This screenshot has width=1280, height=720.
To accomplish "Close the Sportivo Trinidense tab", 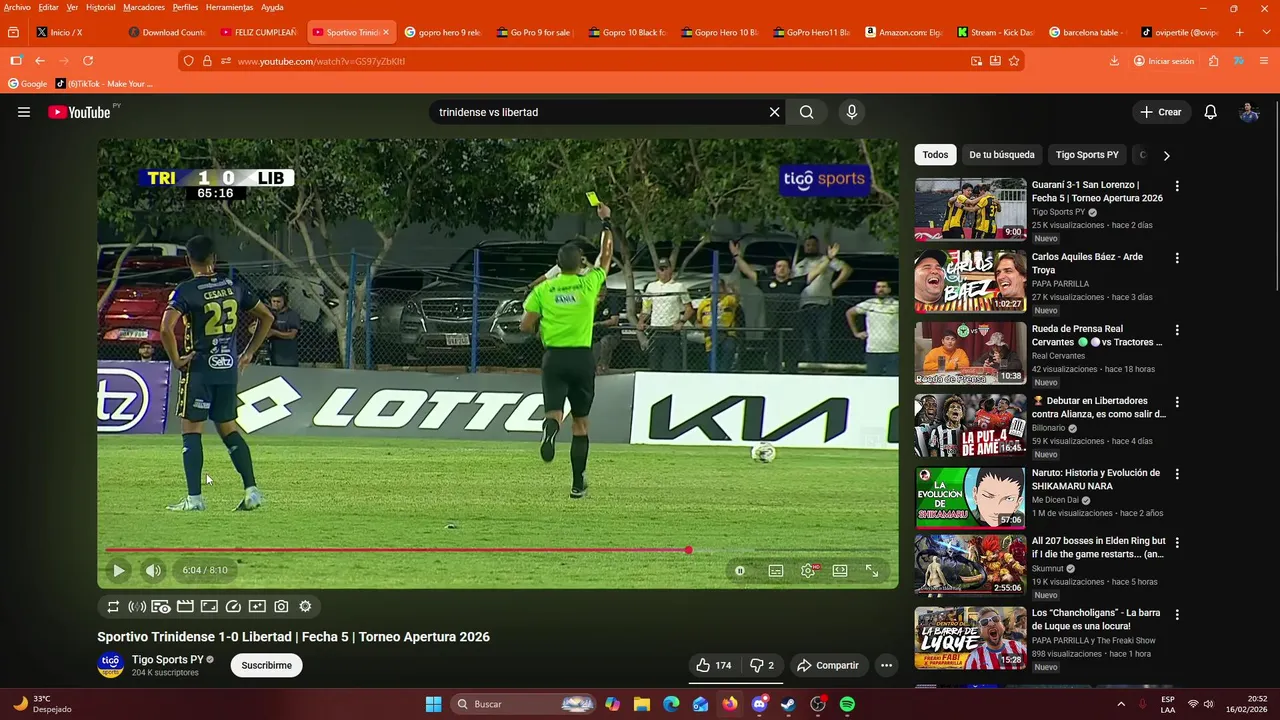I will 386,32.
